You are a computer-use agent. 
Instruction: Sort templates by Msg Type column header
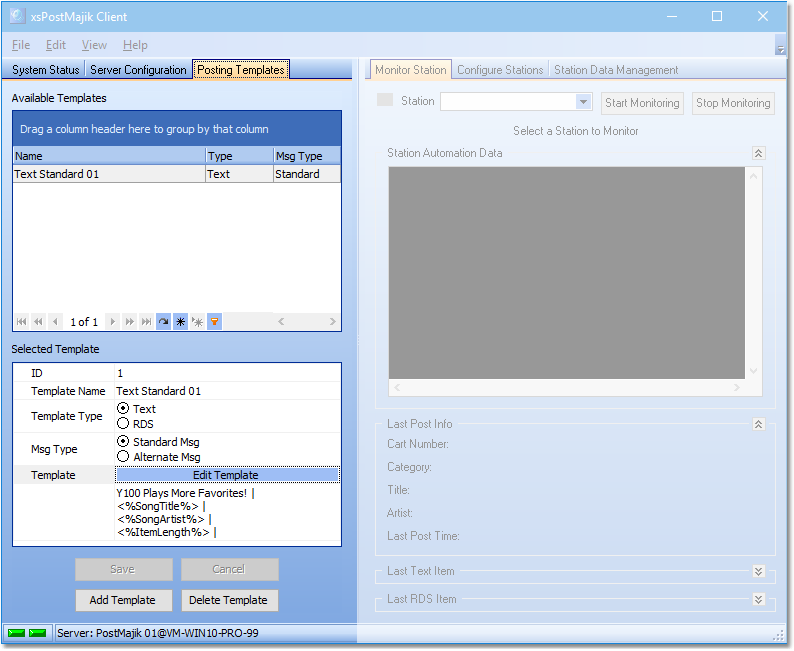pyautogui.click(x=307, y=156)
